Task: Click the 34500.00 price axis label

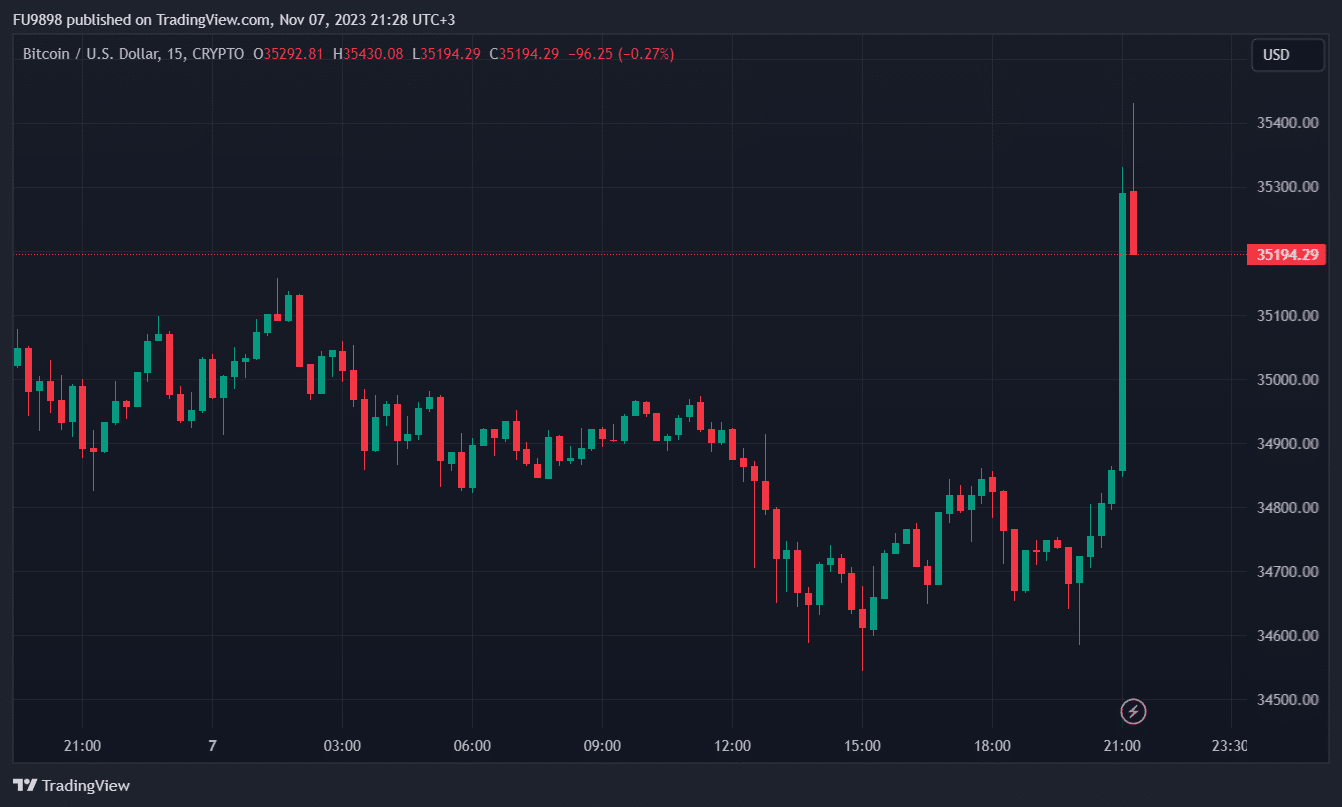Action: (1287, 700)
